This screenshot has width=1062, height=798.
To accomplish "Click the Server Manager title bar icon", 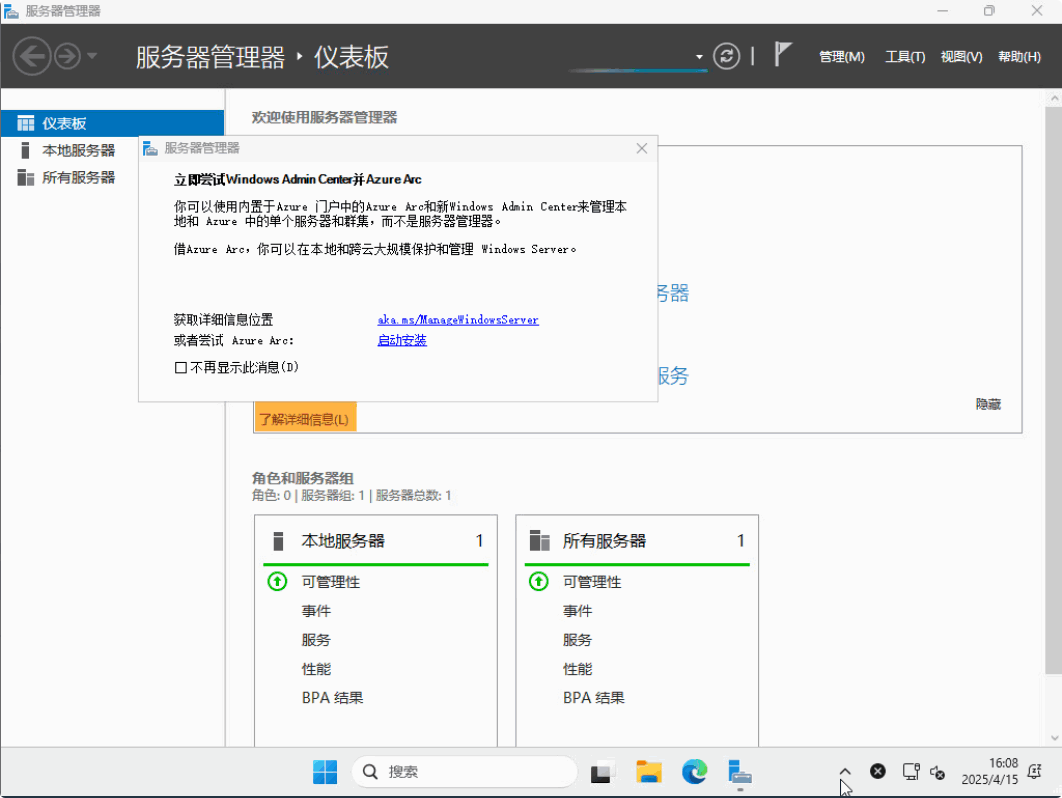I will [x=12, y=11].
